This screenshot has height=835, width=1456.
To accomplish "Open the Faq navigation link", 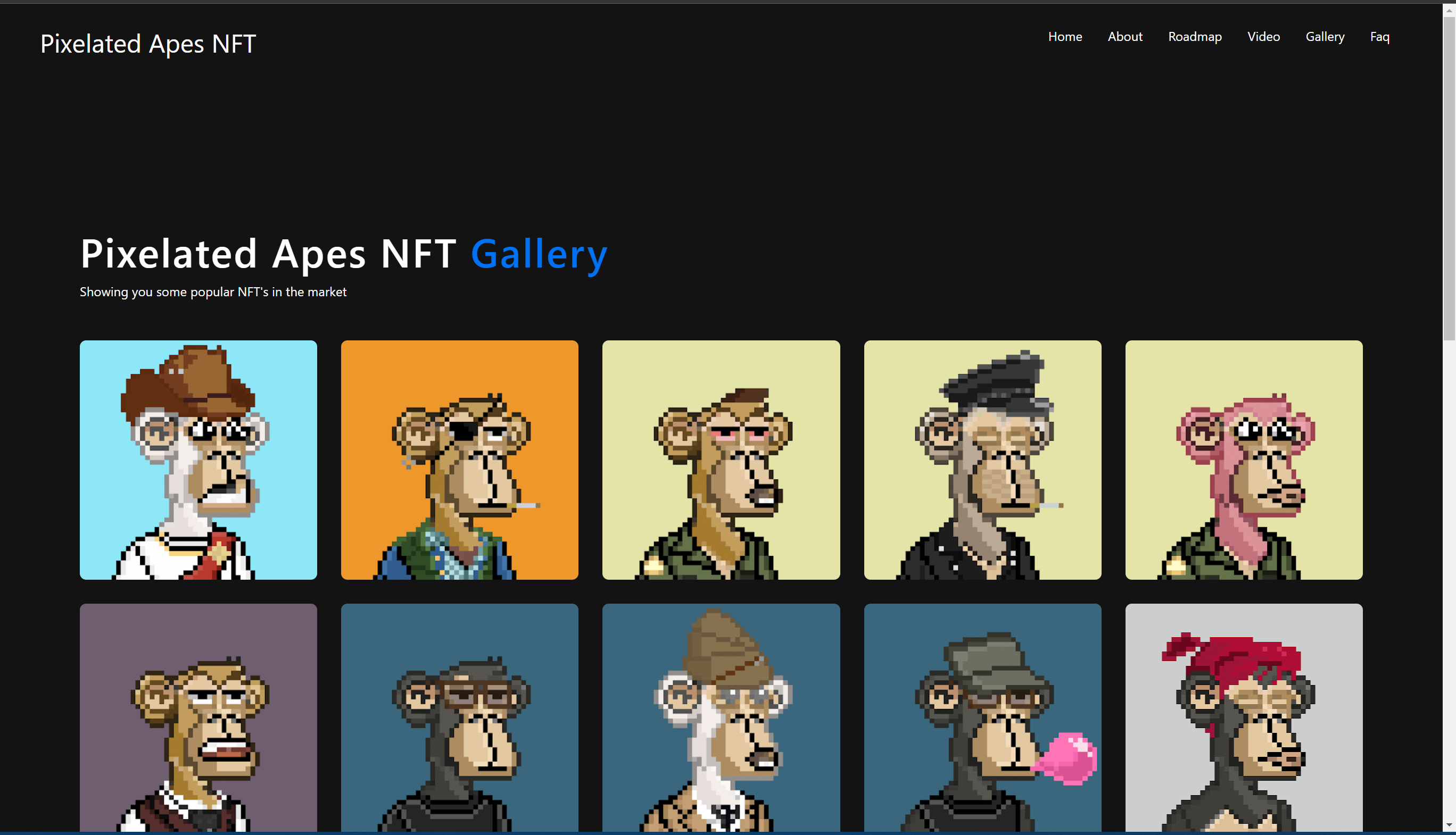I will (x=1379, y=37).
